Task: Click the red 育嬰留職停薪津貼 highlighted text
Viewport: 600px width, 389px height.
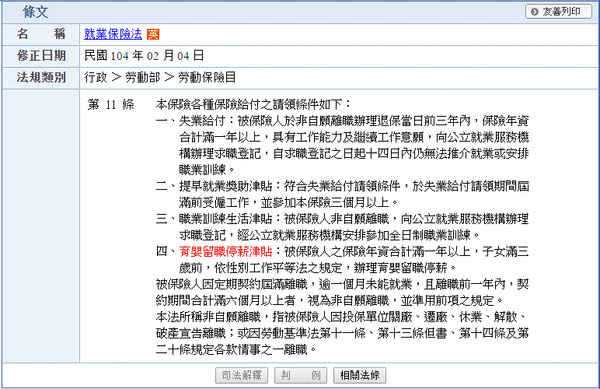Action: tap(225, 251)
